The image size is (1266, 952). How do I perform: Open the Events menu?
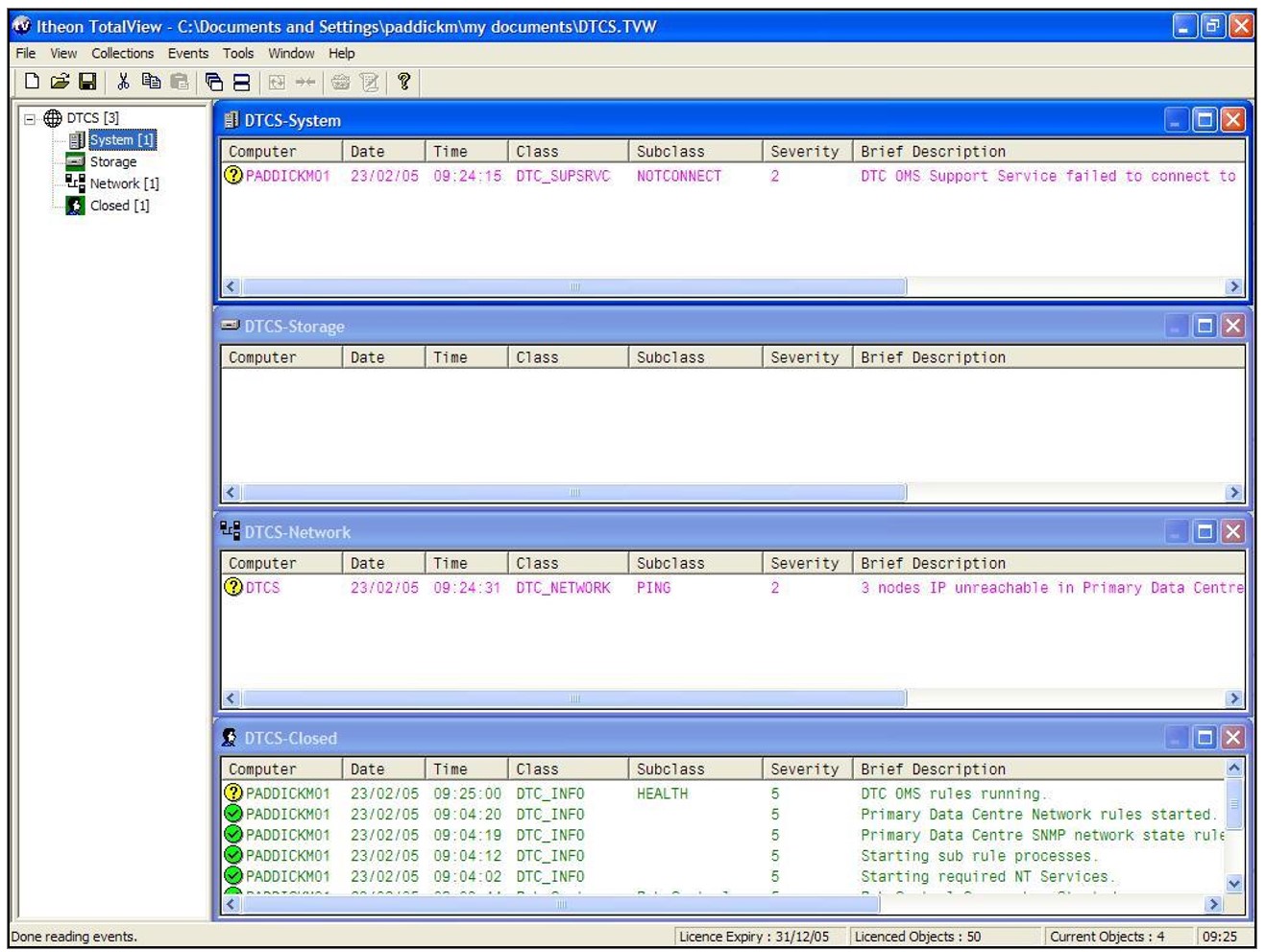[187, 54]
